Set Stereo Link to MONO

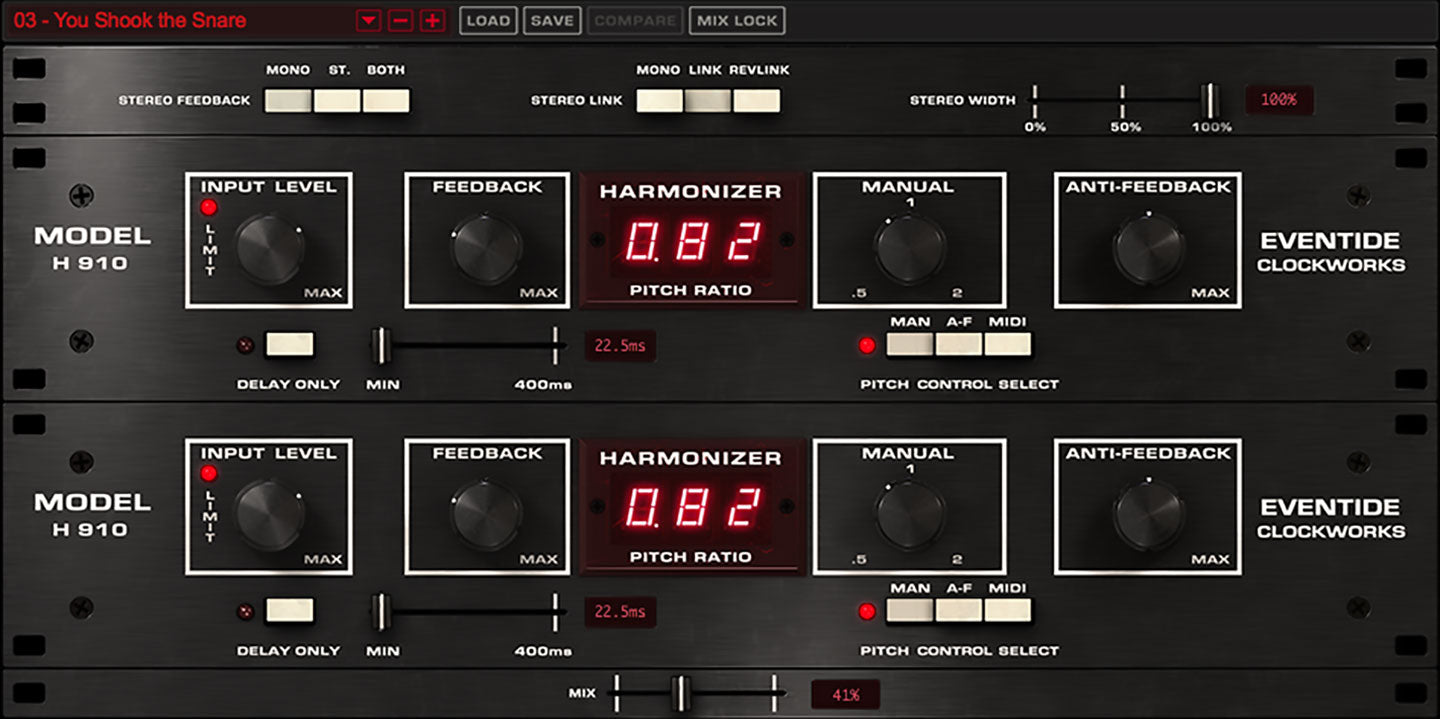click(x=660, y=100)
